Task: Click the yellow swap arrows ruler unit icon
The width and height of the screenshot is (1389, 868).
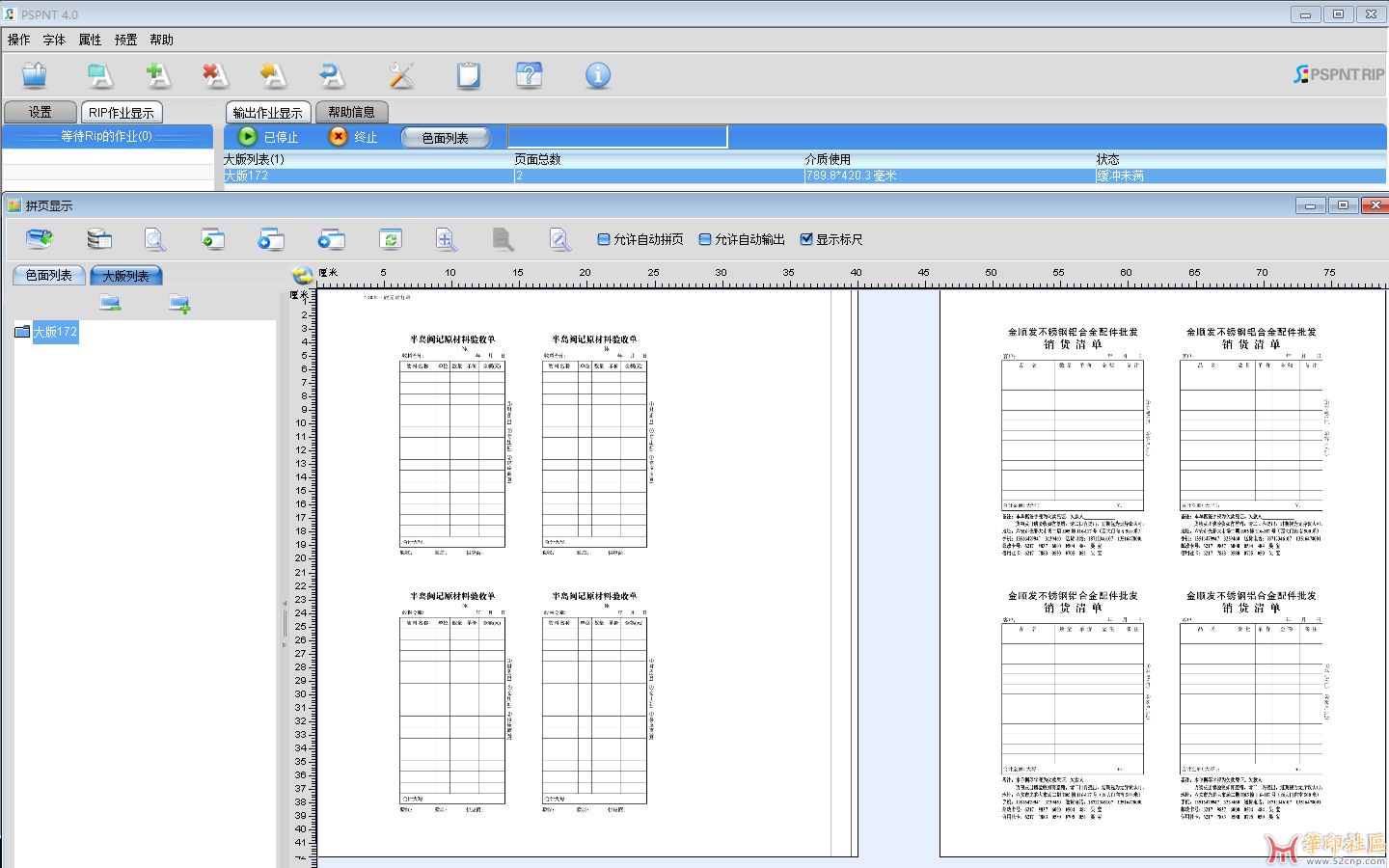Action: pos(302,276)
